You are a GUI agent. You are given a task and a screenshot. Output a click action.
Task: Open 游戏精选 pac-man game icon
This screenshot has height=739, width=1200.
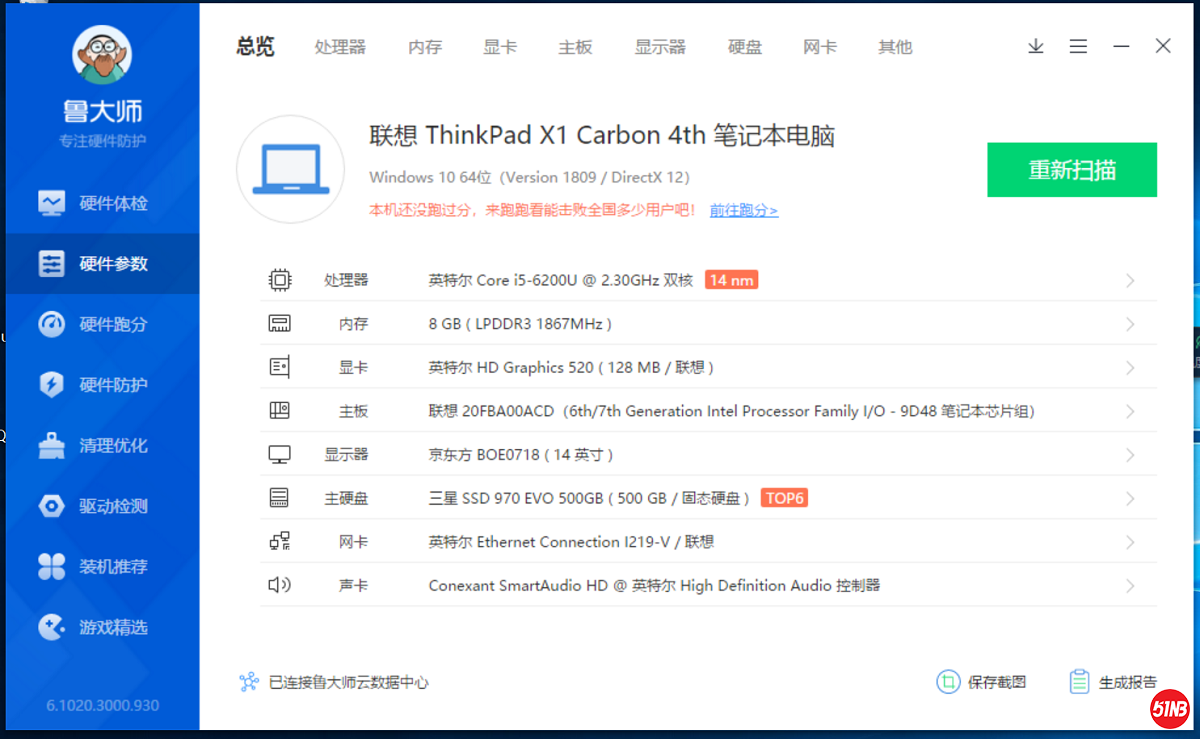[x=51, y=627]
